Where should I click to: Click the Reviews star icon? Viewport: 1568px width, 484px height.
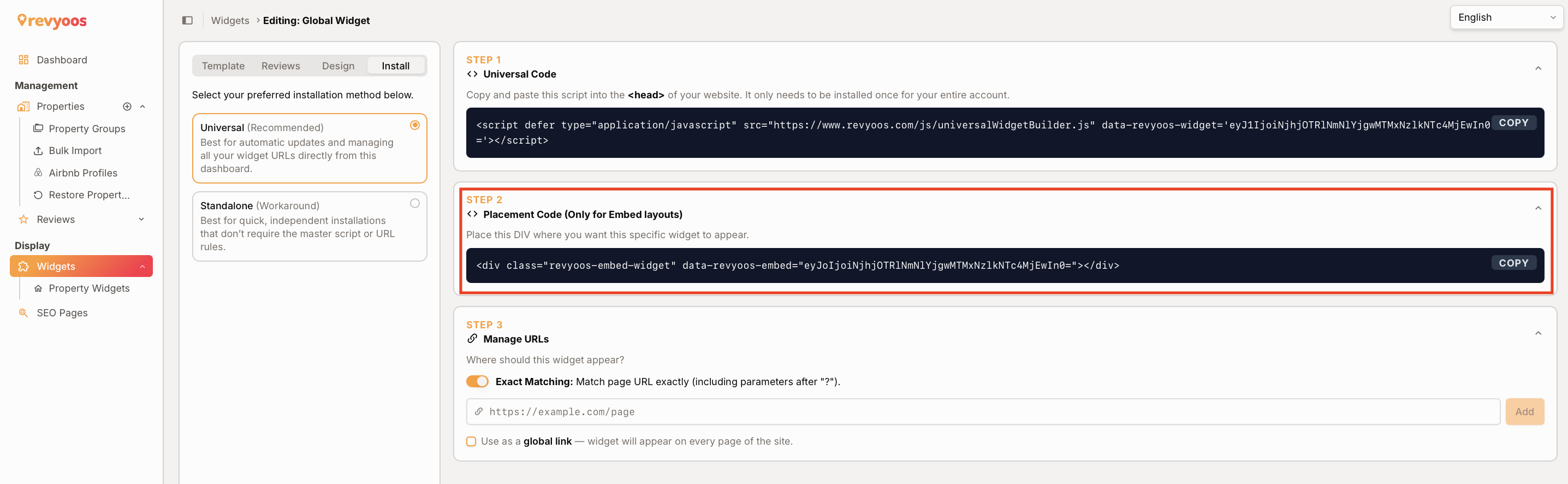click(23, 219)
